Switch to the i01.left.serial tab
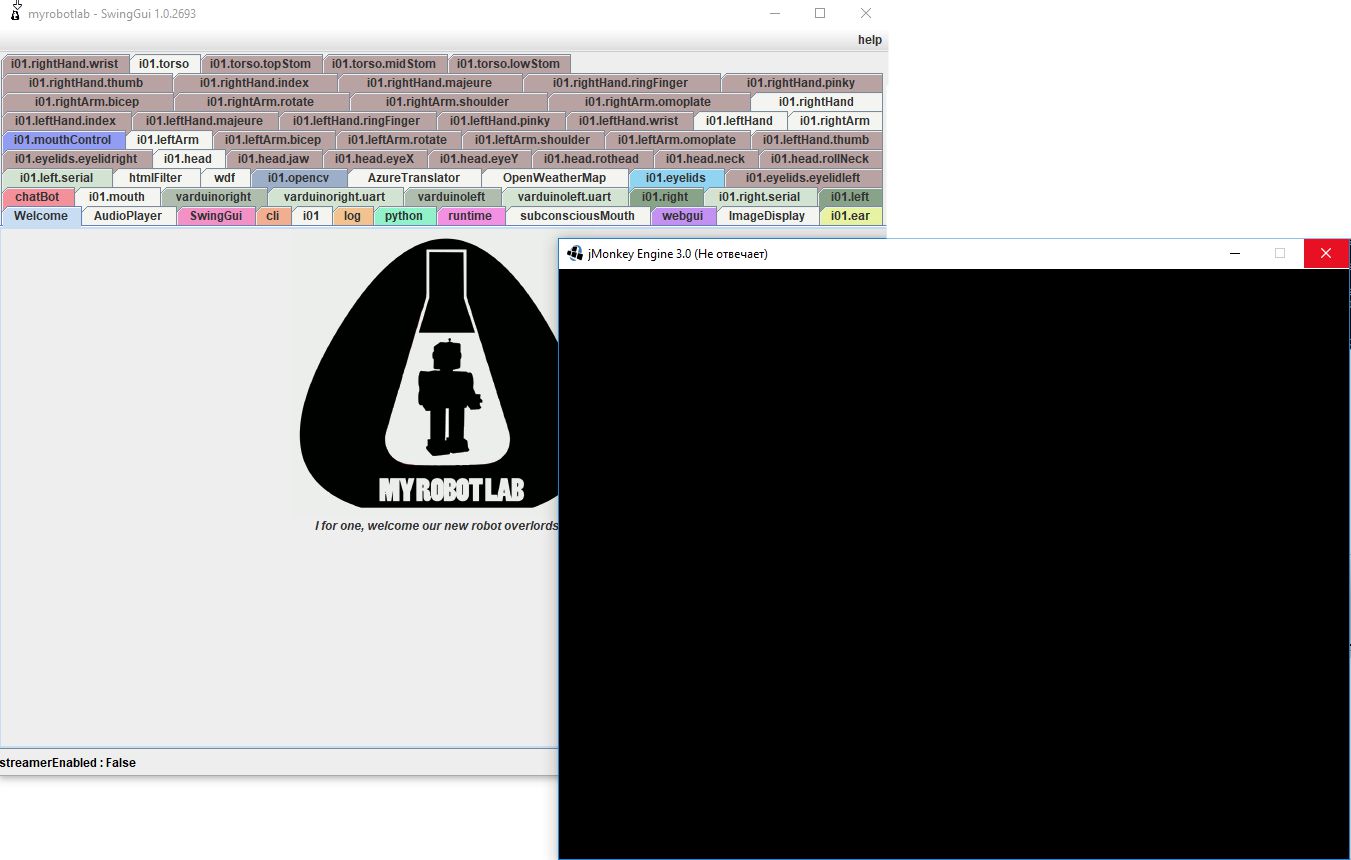Screen dimensions: 1351x860 click(x=56, y=178)
